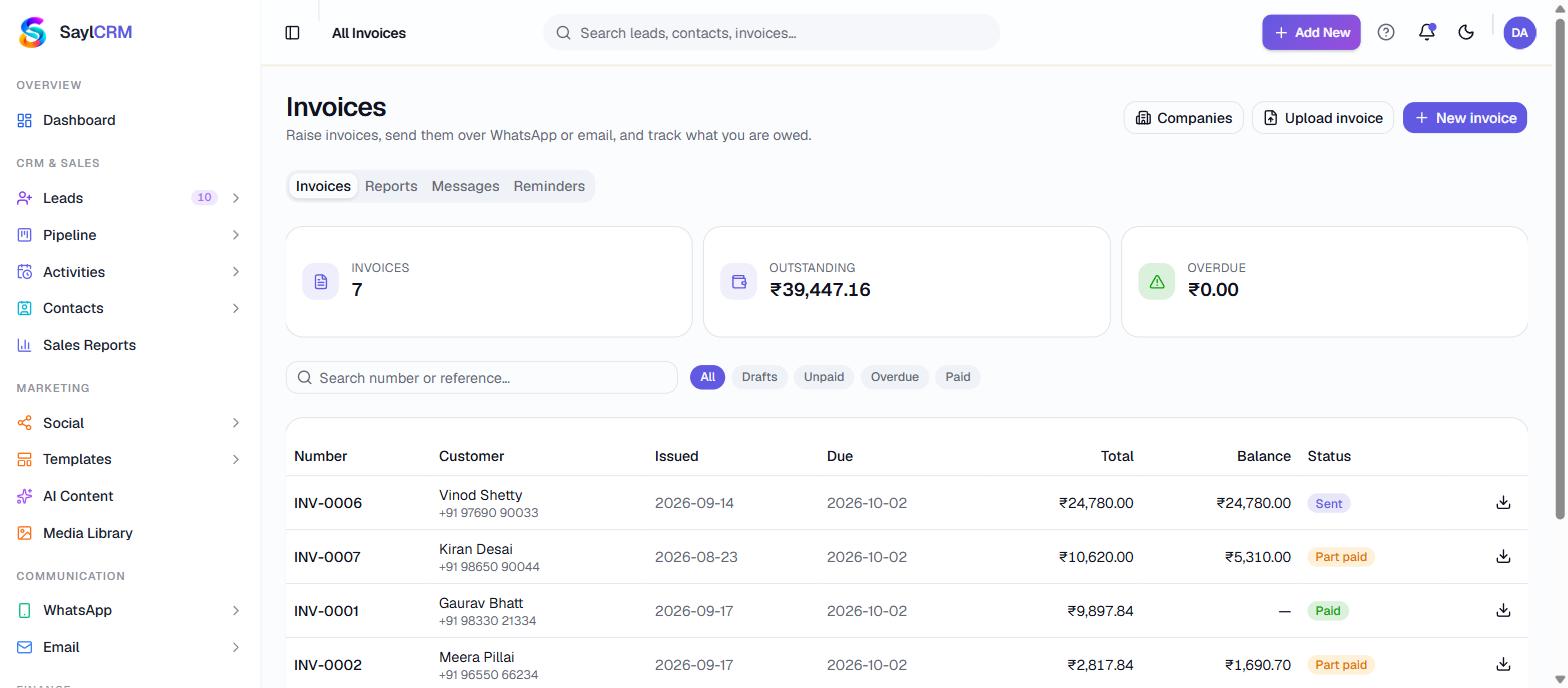Click customer name Meera Pillai

coord(477,657)
